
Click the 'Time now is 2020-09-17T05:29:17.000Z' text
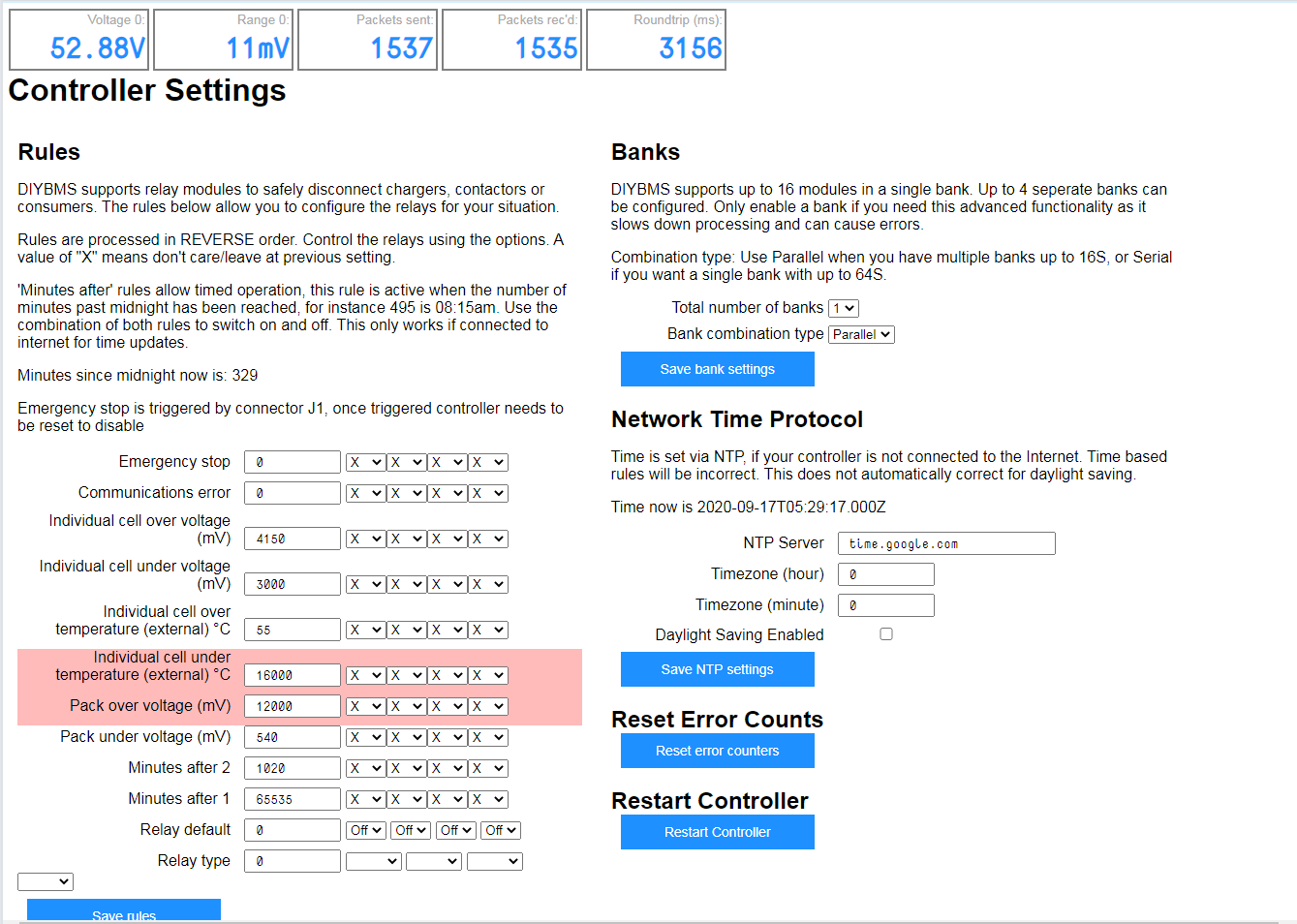[748, 508]
